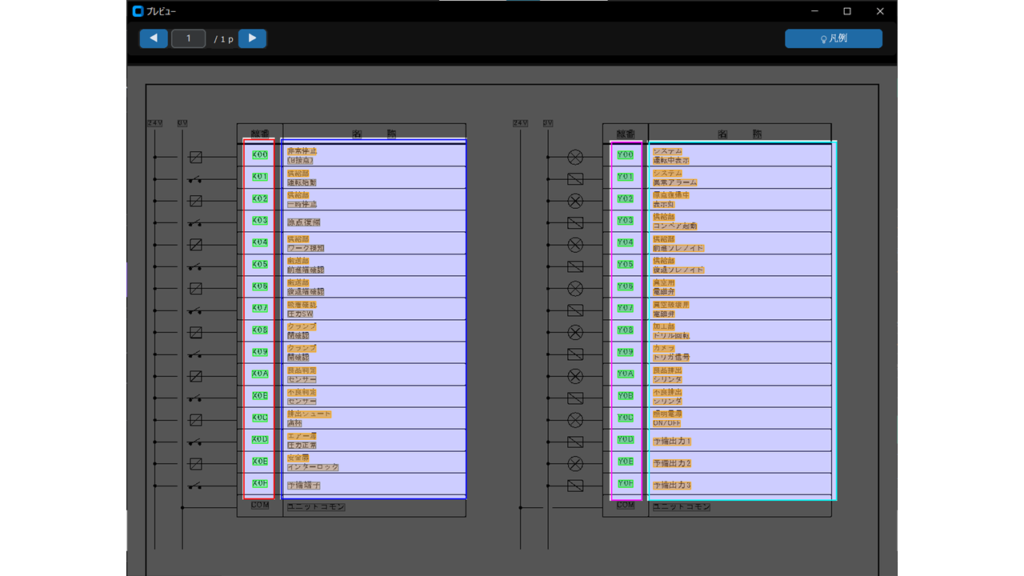Click the sensor box symbol beside X00
This screenshot has width=1024, height=576.
196,157
